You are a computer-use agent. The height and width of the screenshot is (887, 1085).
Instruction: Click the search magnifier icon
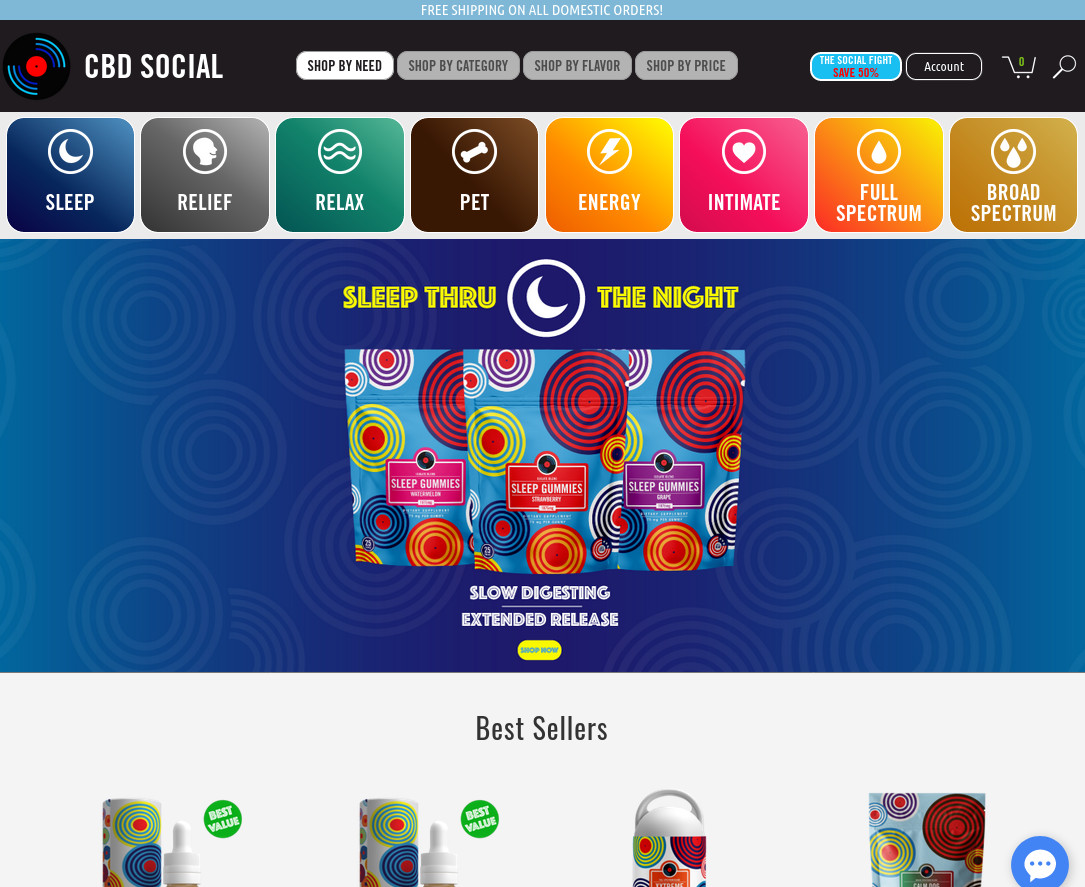pos(1064,66)
